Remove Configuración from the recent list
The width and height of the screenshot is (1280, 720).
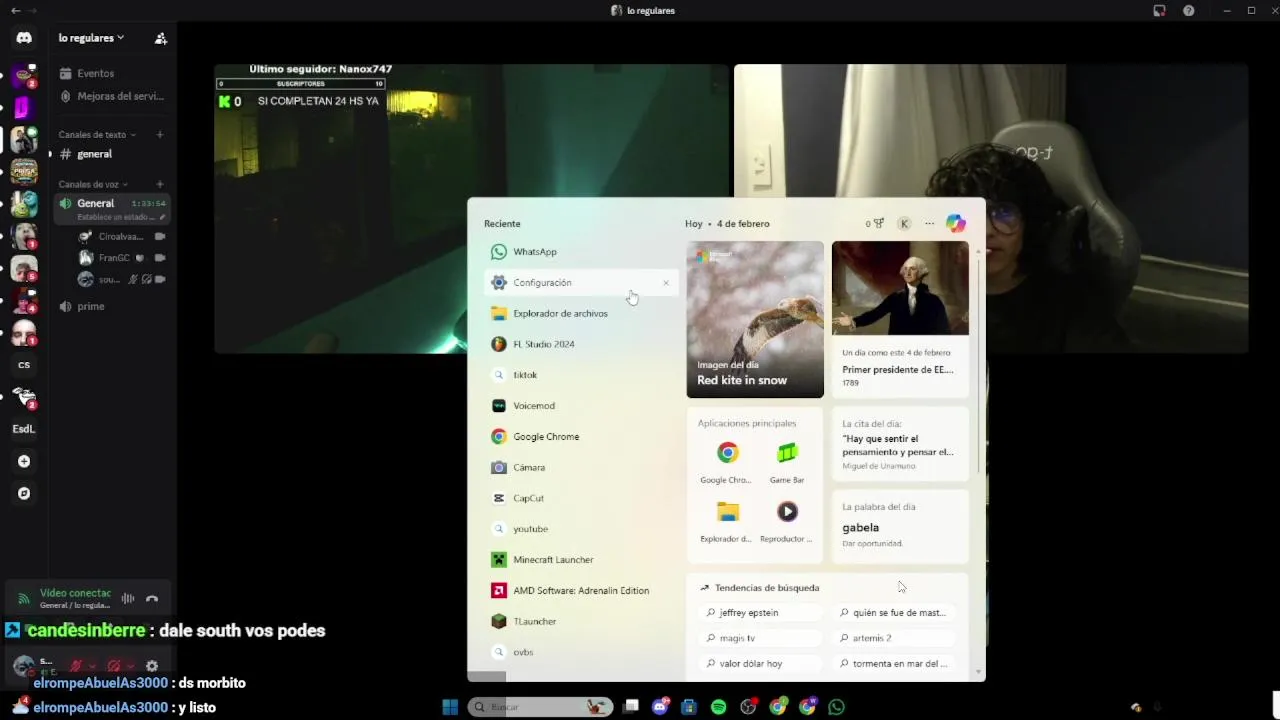tap(666, 283)
